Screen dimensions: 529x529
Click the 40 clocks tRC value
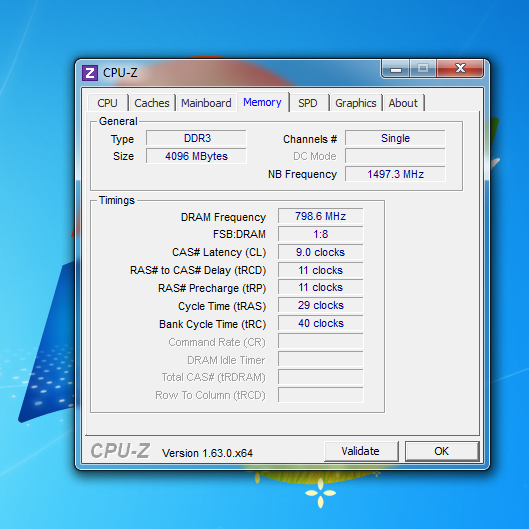[321, 323]
